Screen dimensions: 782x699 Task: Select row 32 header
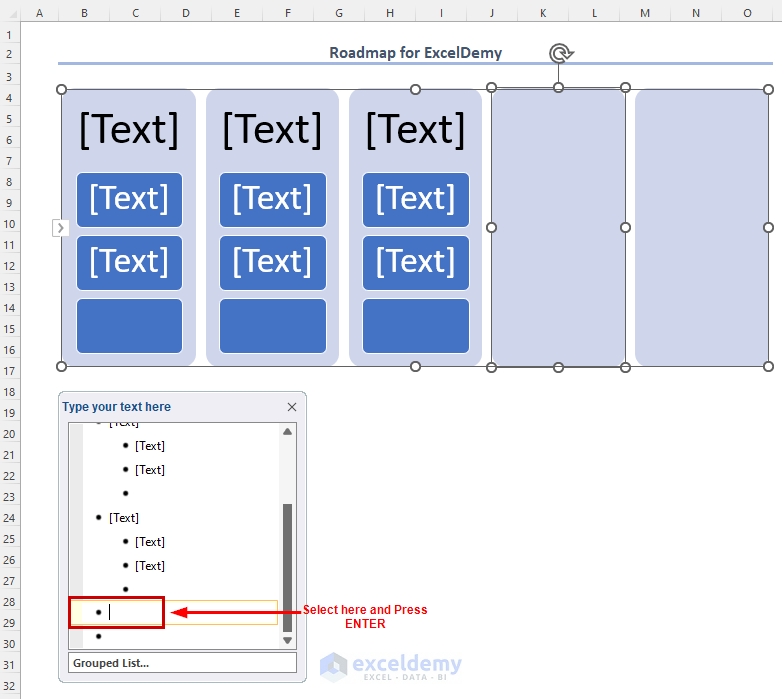click(9, 686)
